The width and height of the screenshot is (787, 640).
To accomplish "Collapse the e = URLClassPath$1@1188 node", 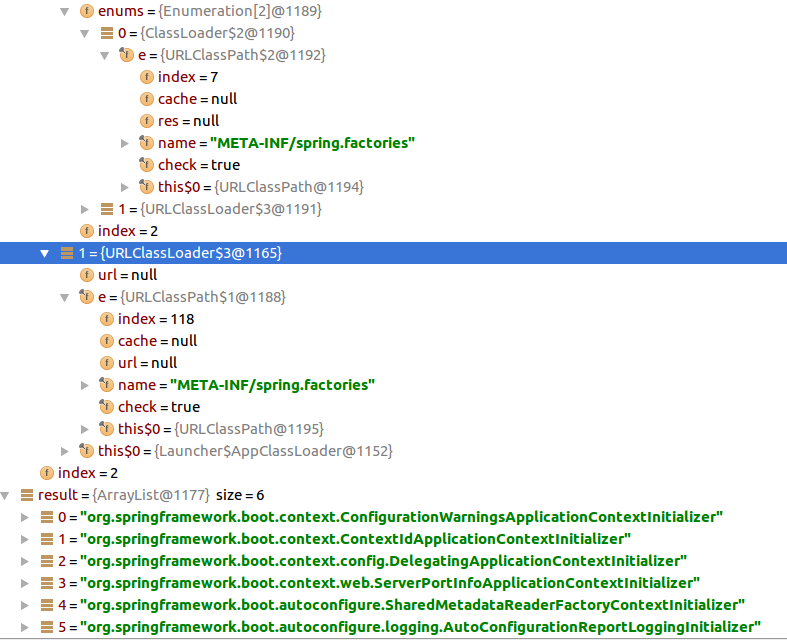I will [x=65, y=297].
